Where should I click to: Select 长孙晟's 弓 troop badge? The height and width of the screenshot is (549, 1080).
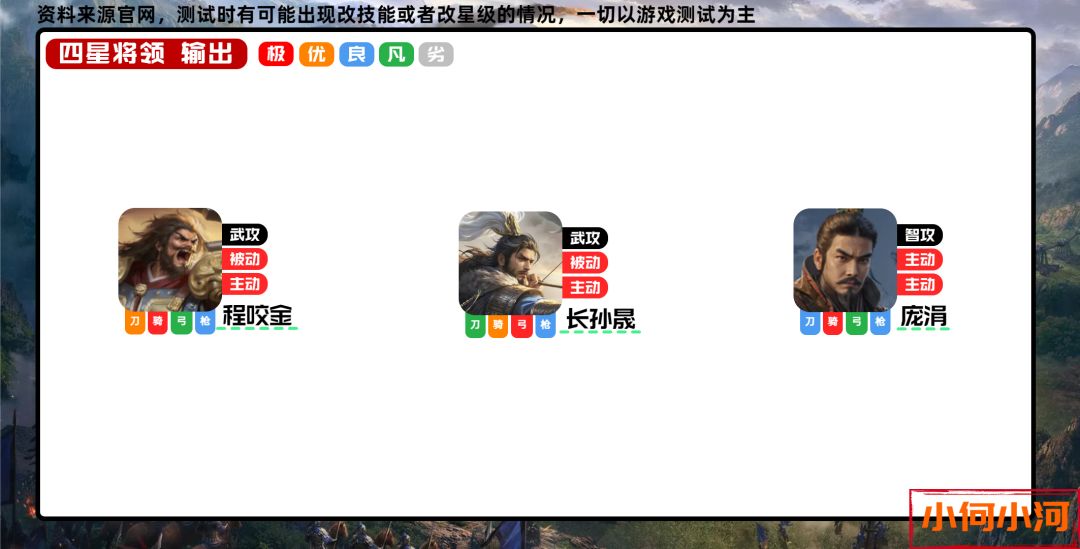pyautogui.click(x=521, y=324)
